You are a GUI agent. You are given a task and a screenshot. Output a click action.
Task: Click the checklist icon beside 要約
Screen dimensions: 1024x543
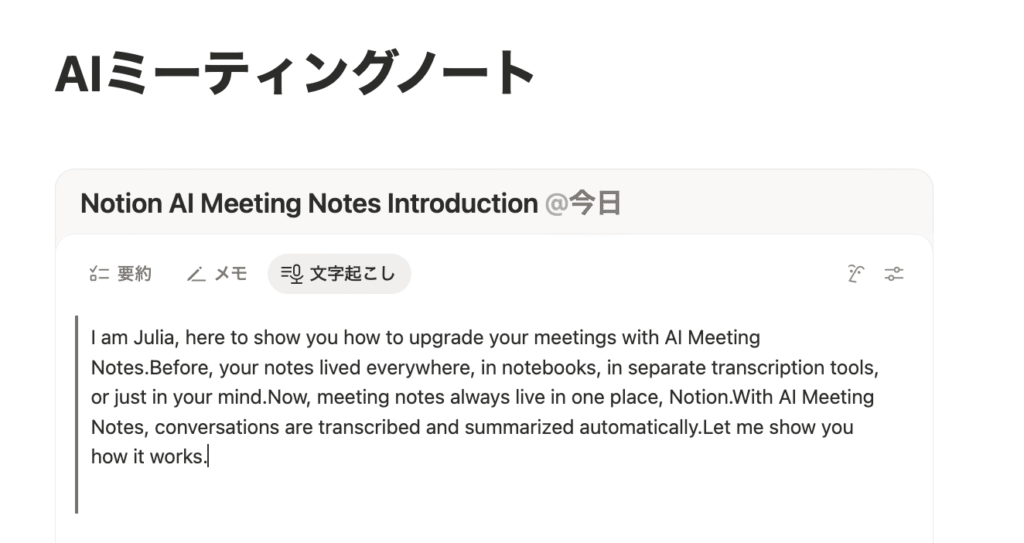98,274
